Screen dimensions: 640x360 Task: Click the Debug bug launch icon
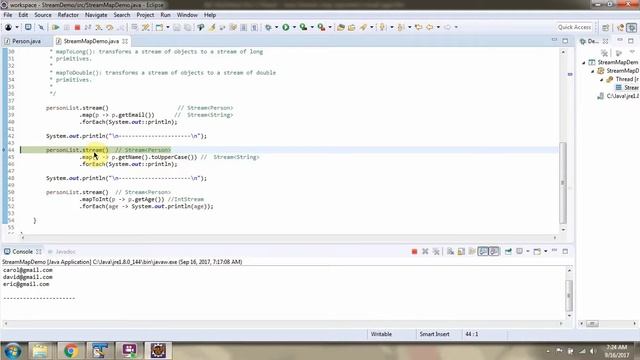pyautogui.click(x=268, y=27)
